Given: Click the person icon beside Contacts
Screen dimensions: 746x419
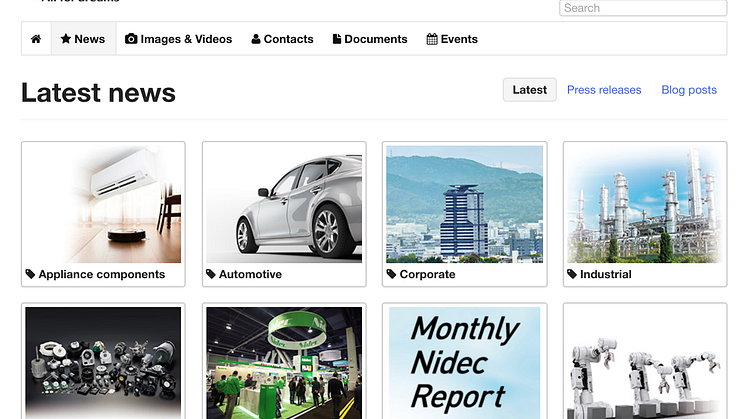Looking at the screenshot, I should pyautogui.click(x=256, y=39).
